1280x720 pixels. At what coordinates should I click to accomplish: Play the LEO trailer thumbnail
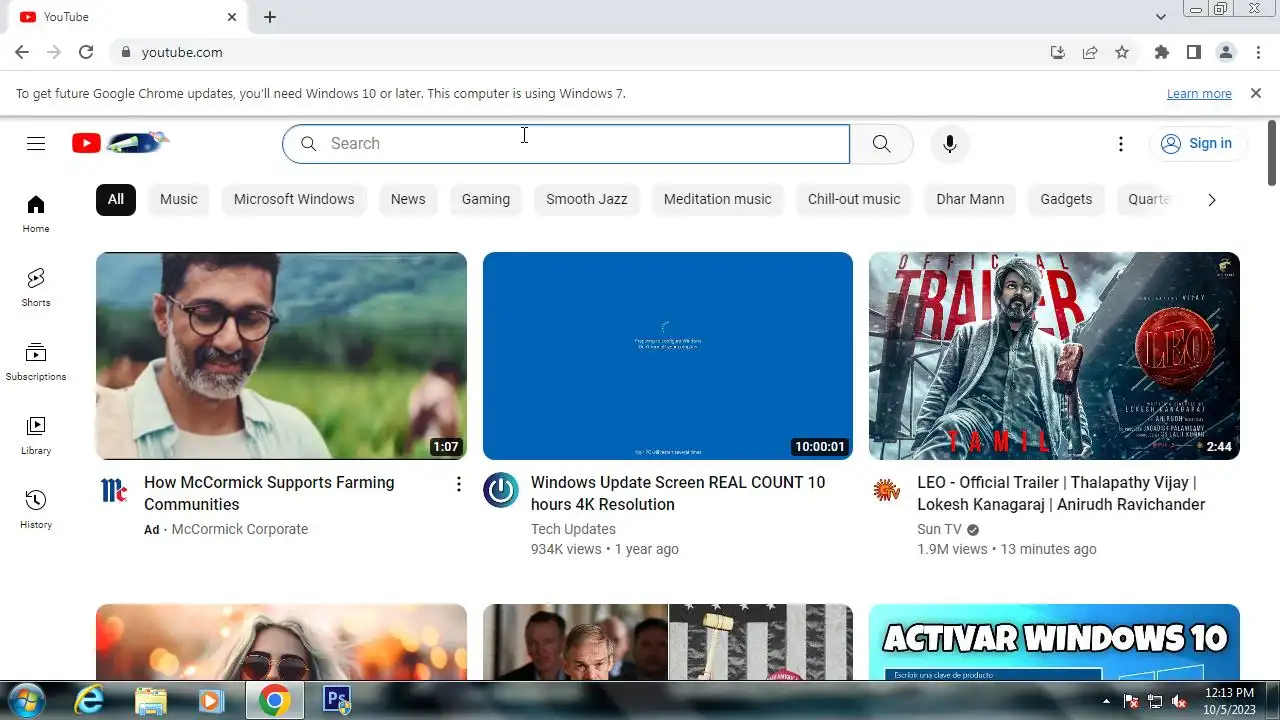tap(1054, 356)
